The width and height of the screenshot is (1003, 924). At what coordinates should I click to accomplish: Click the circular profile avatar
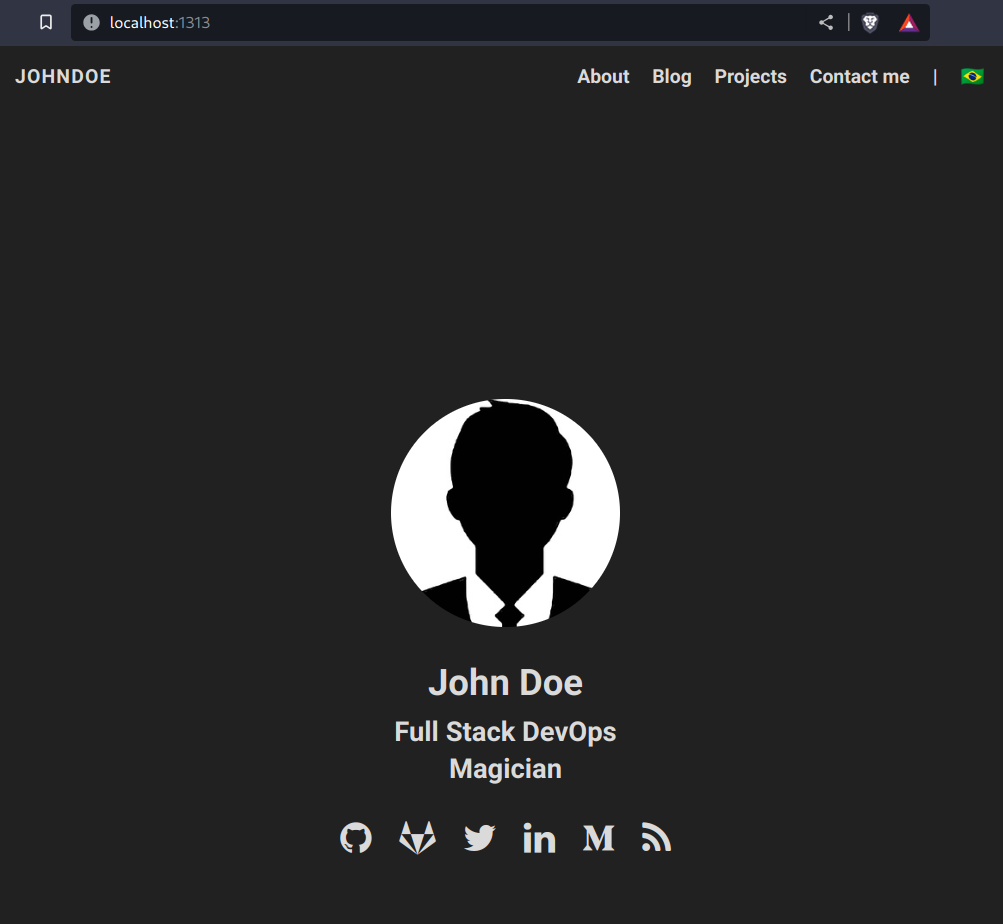pyautogui.click(x=505, y=513)
